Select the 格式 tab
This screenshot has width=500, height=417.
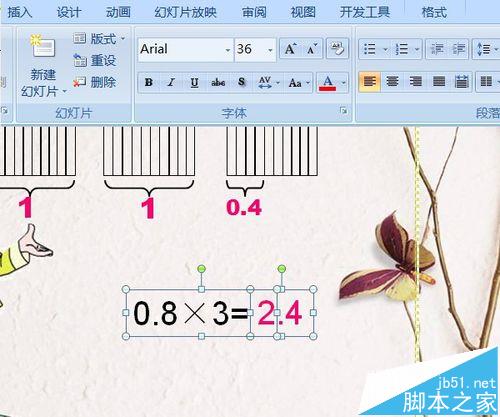(434, 12)
